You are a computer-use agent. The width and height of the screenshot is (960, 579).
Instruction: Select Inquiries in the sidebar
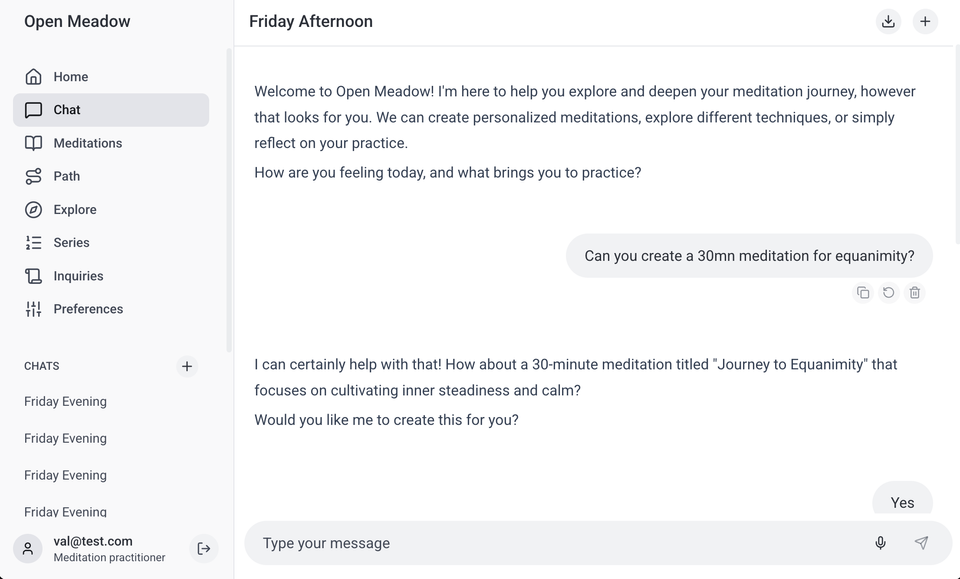tap(78, 276)
